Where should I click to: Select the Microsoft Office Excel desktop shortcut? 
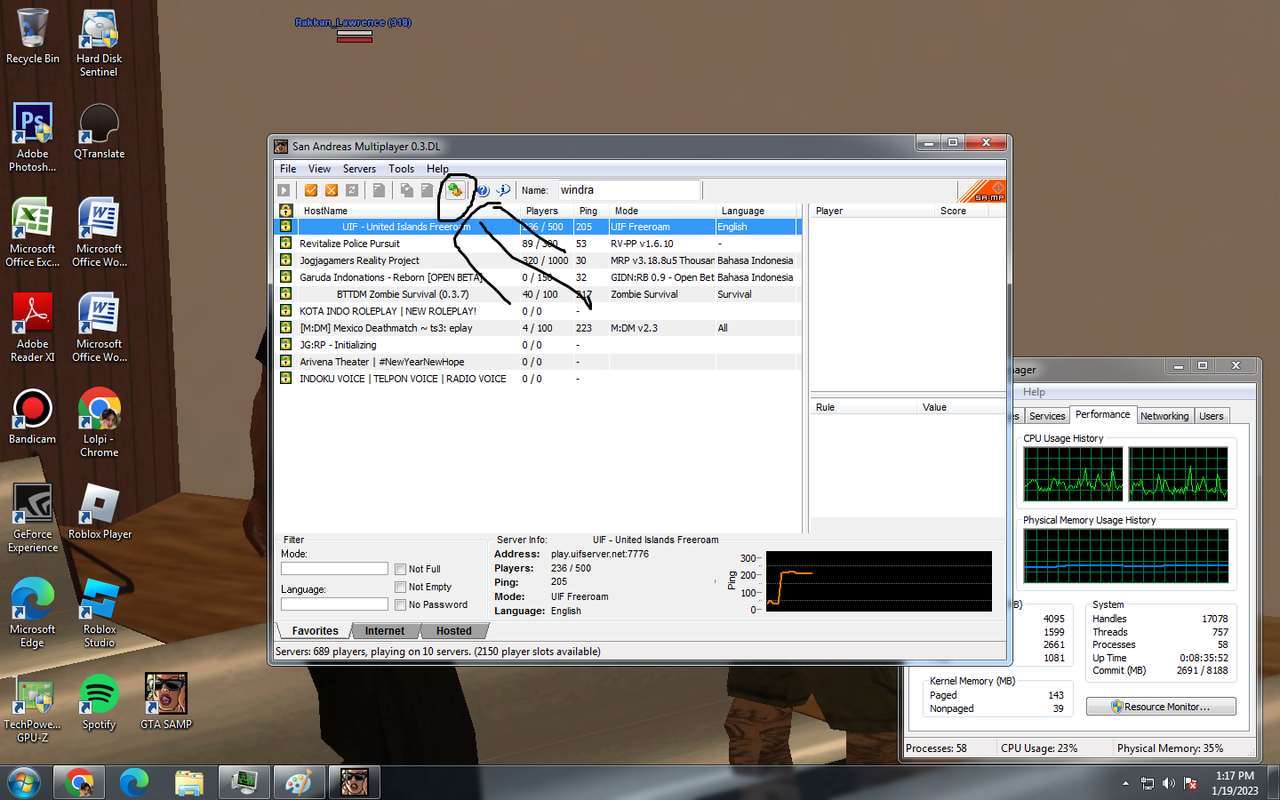(32, 233)
